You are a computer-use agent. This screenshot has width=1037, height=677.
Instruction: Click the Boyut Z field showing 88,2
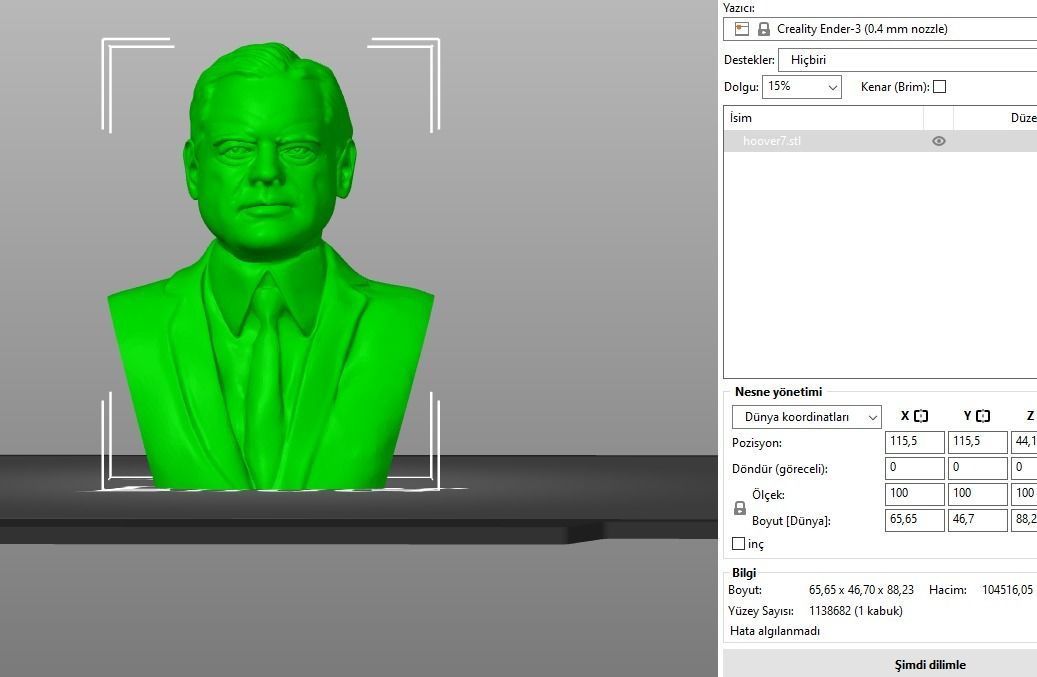(1024, 520)
